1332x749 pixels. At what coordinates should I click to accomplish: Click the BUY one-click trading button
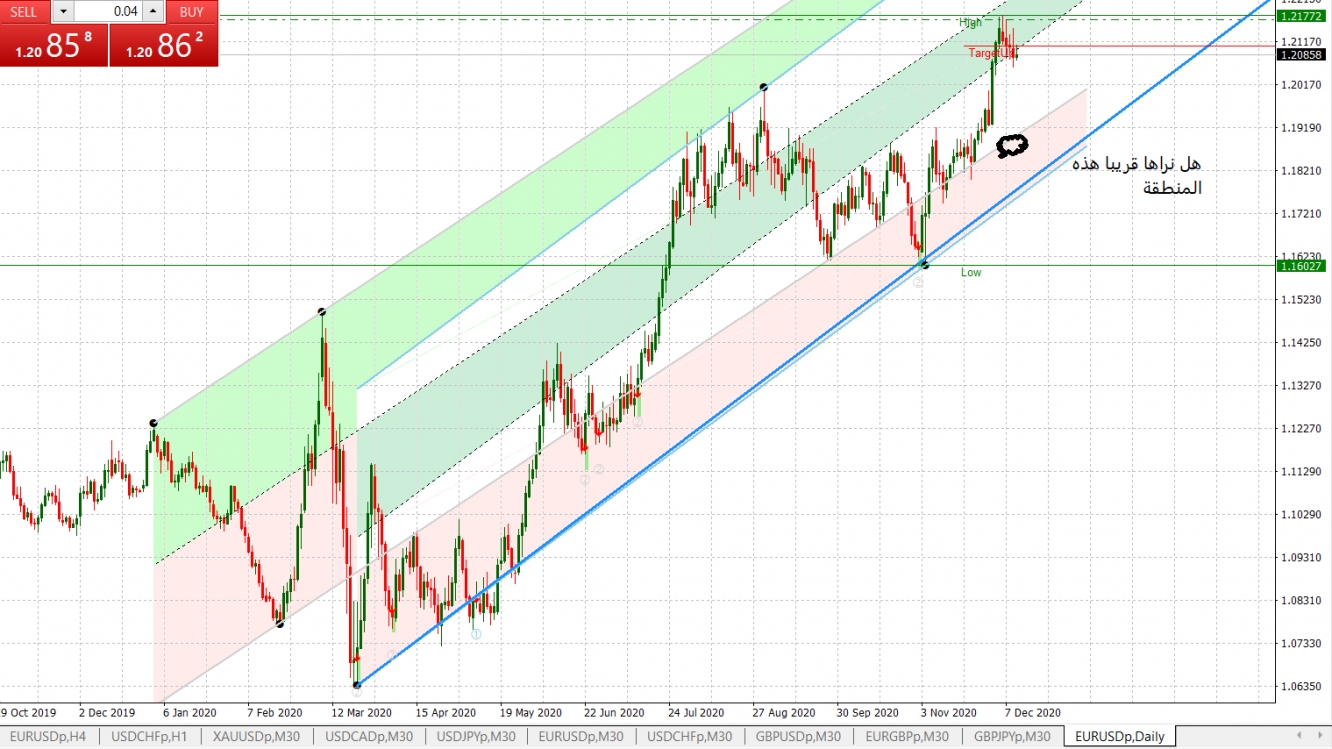click(192, 12)
